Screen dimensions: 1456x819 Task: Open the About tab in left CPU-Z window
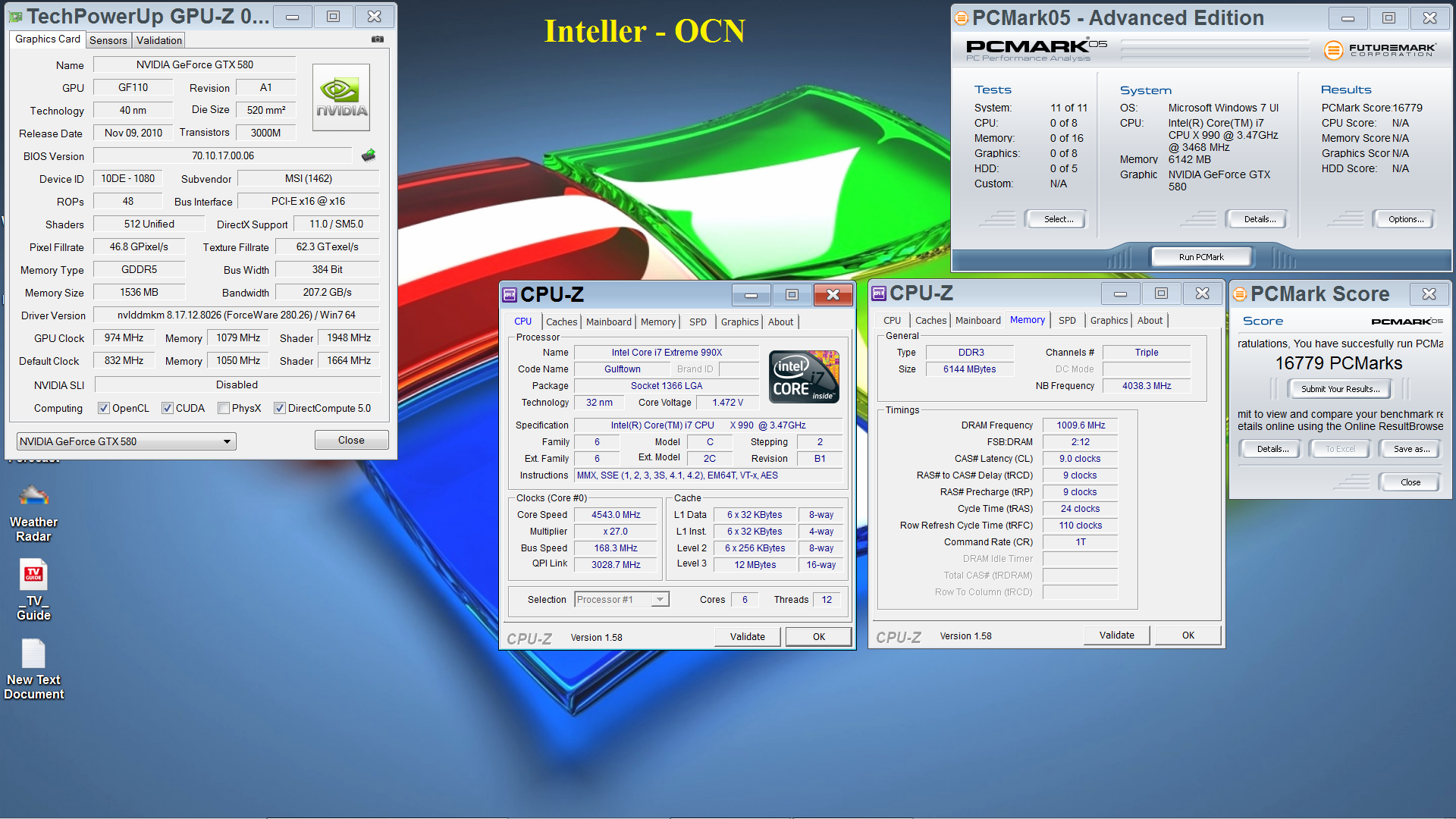click(781, 322)
